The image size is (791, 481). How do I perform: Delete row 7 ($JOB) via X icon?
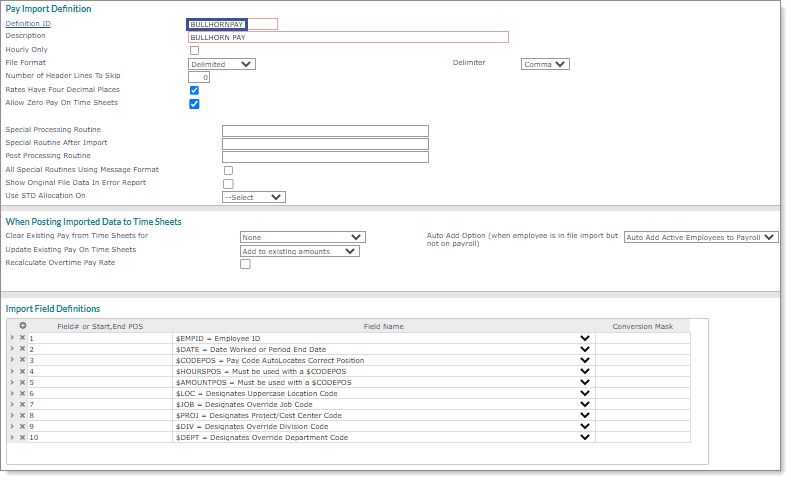(x=22, y=404)
